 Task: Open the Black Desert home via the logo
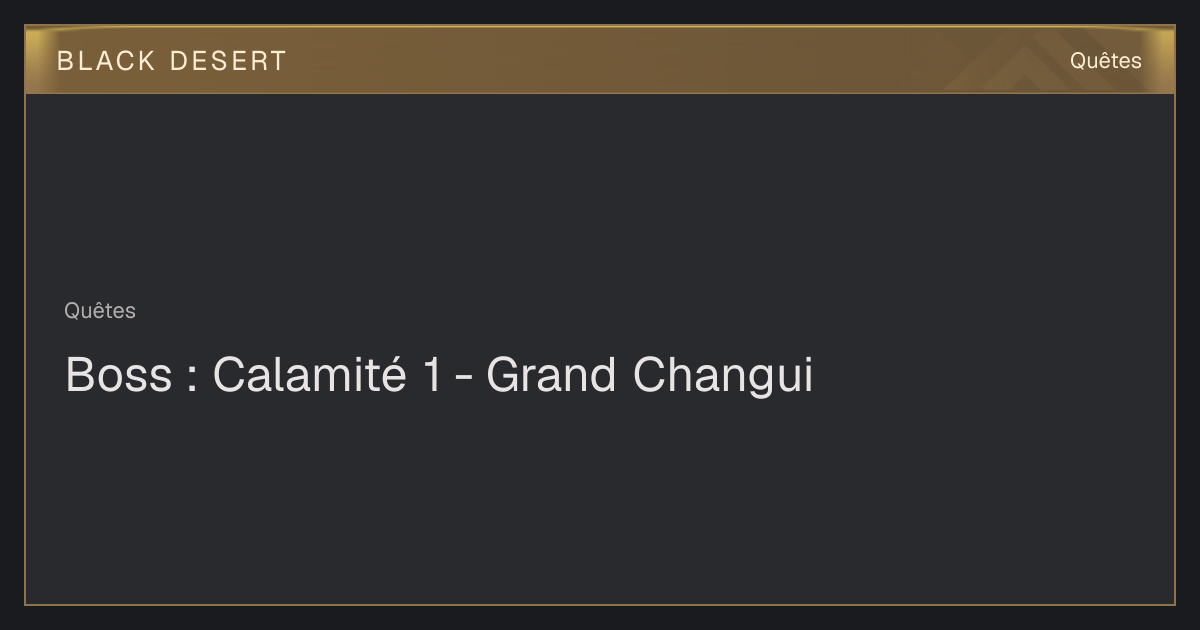[x=171, y=61]
